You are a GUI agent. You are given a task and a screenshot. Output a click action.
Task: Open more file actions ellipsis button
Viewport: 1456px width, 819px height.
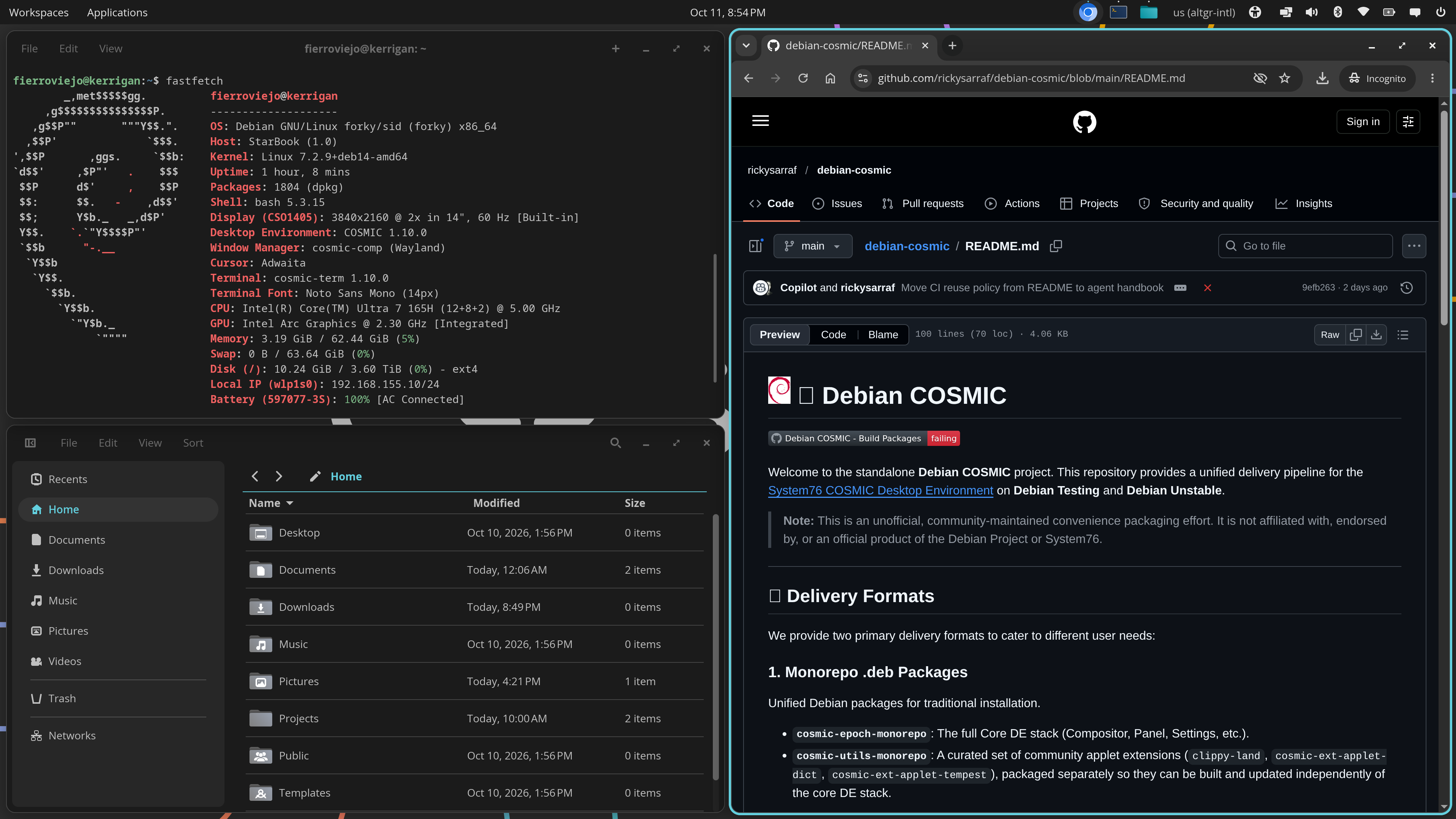(1414, 246)
